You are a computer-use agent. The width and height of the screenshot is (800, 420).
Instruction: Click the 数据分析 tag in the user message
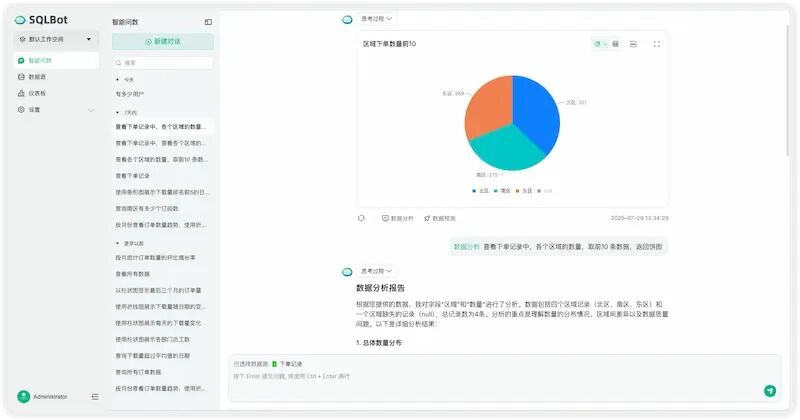coord(467,246)
